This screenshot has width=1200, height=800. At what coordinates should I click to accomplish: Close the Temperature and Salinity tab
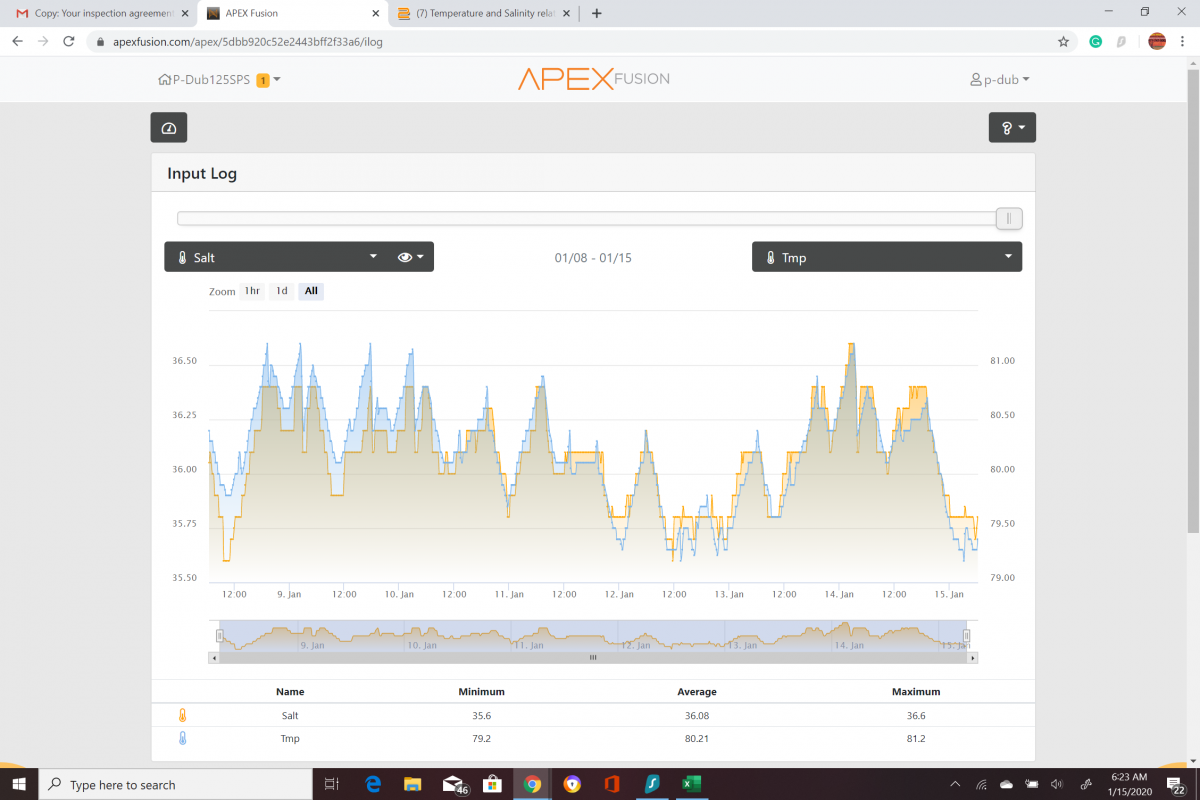[567, 13]
